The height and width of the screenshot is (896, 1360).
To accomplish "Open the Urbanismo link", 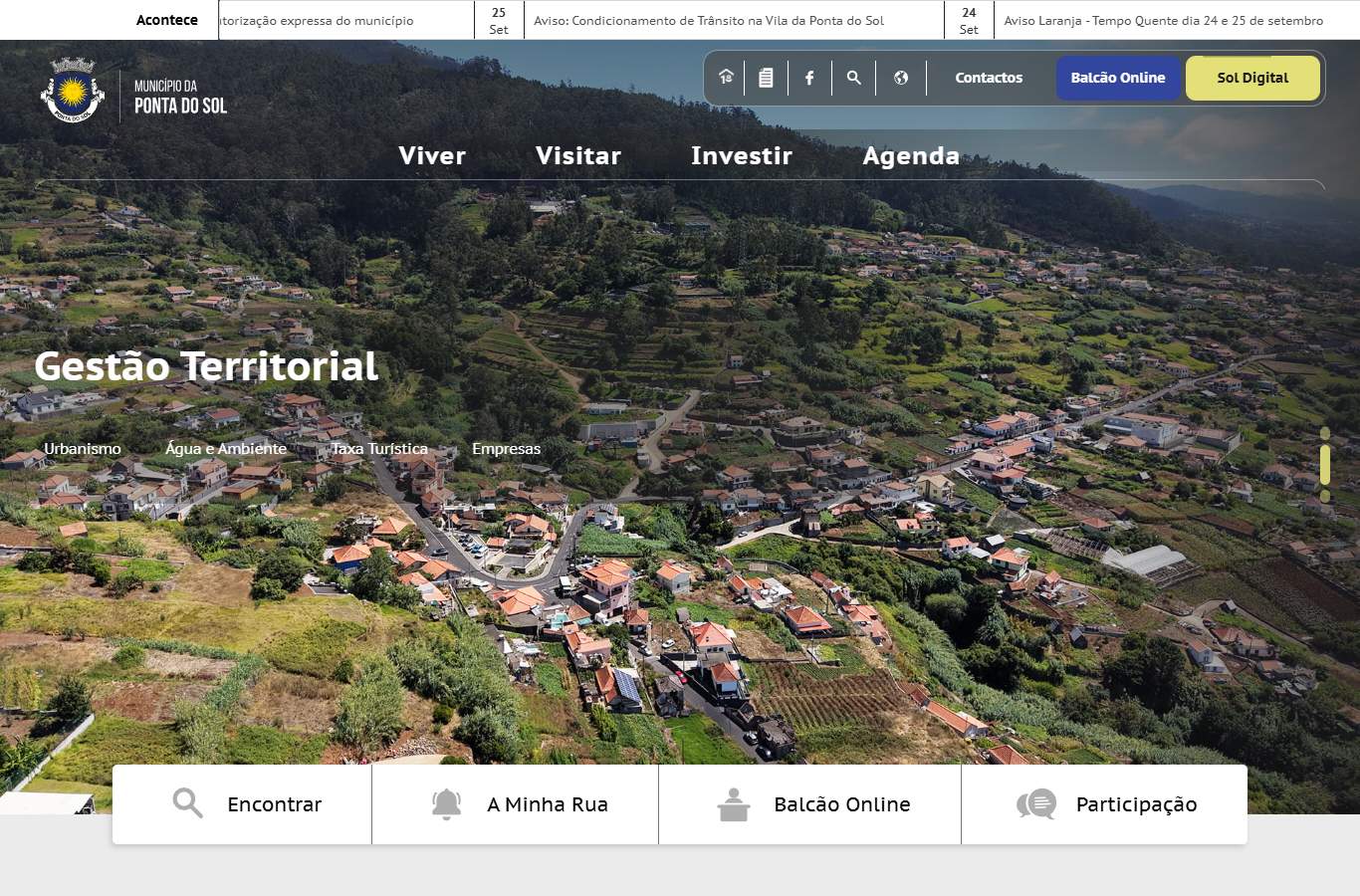I will click(83, 449).
